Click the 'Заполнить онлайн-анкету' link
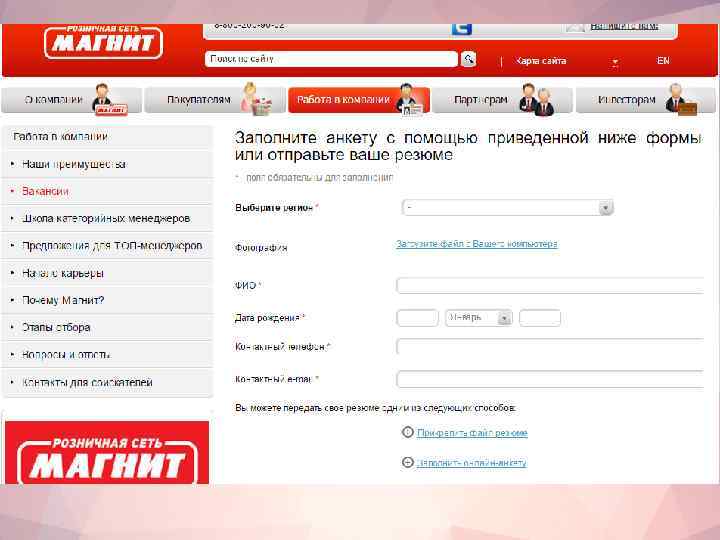The width and height of the screenshot is (720, 540). 471,462
